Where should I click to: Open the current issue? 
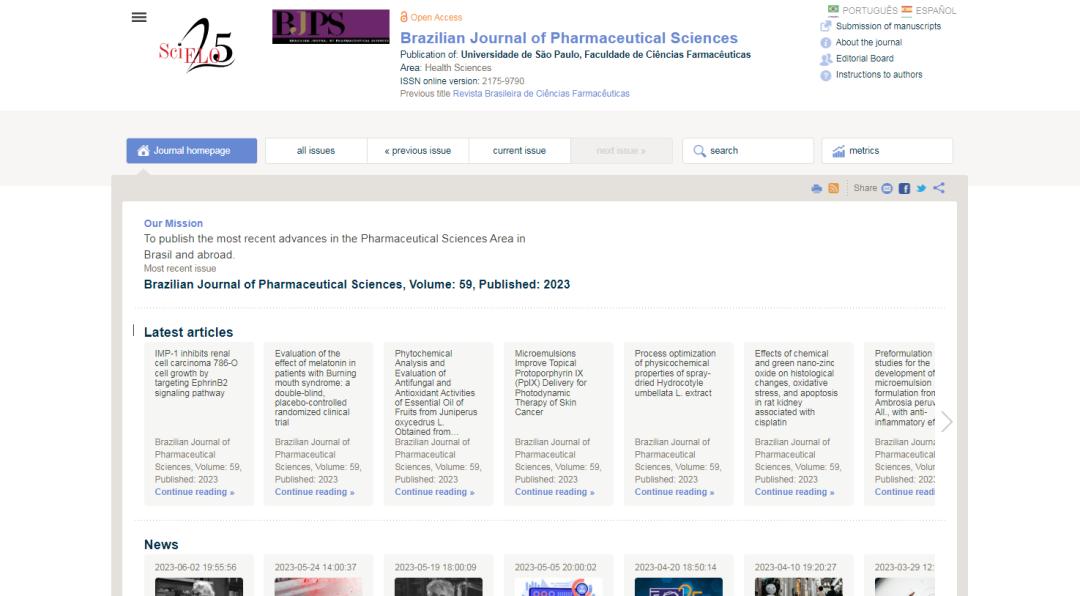pos(519,151)
